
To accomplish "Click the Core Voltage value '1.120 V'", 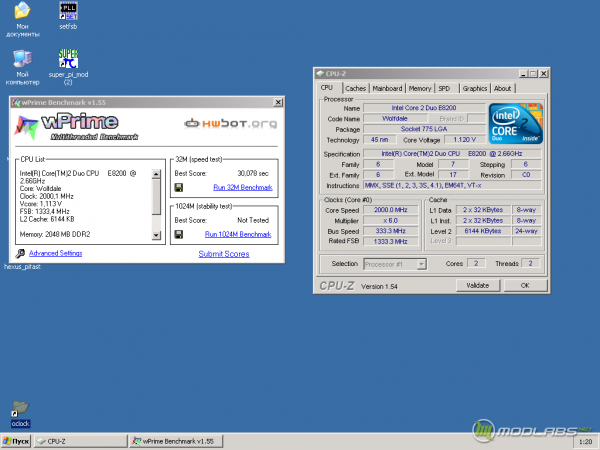I will [465, 140].
